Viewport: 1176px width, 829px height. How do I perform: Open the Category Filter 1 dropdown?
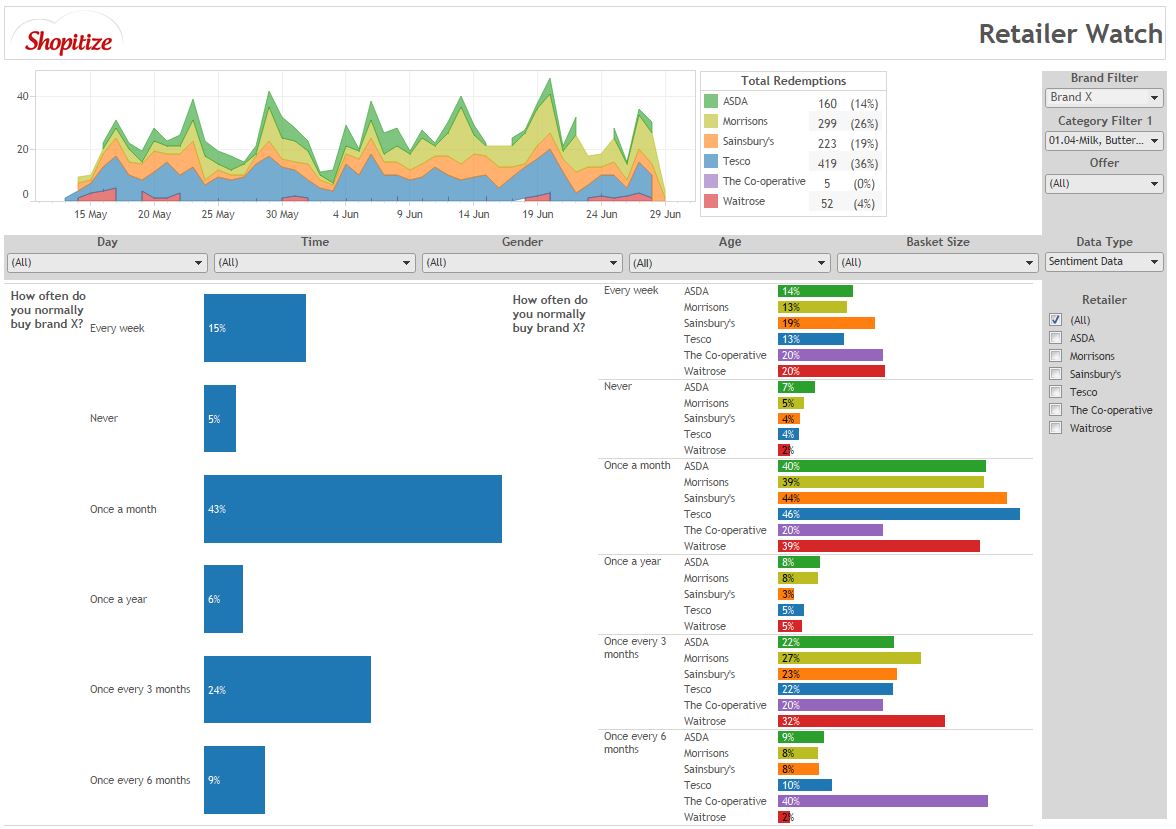click(x=1103, y=140)
